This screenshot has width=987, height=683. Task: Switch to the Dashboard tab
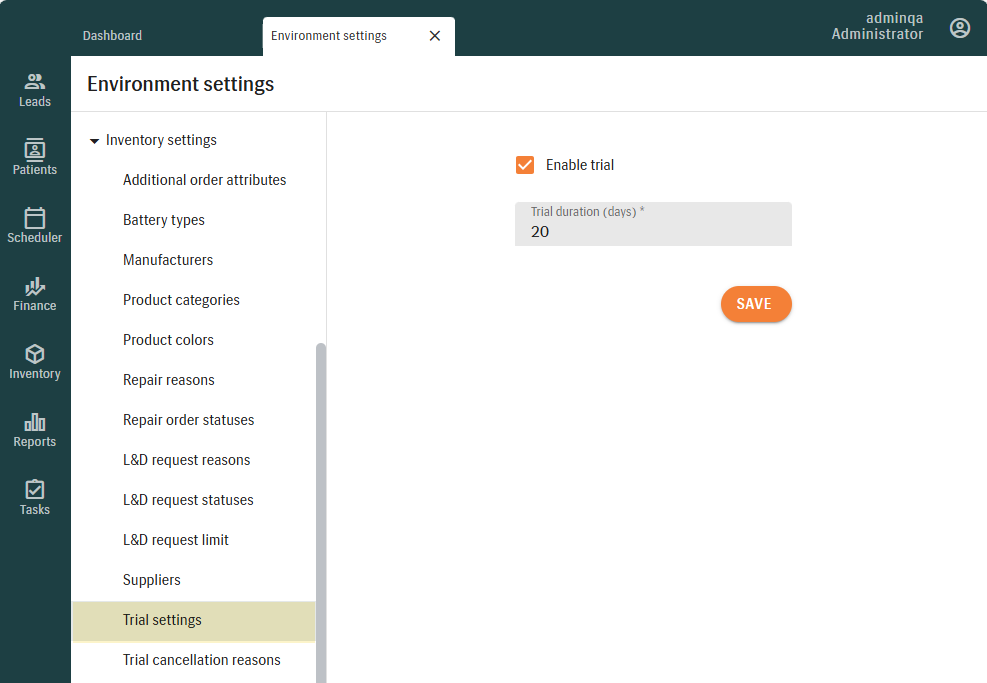point(112,36)
